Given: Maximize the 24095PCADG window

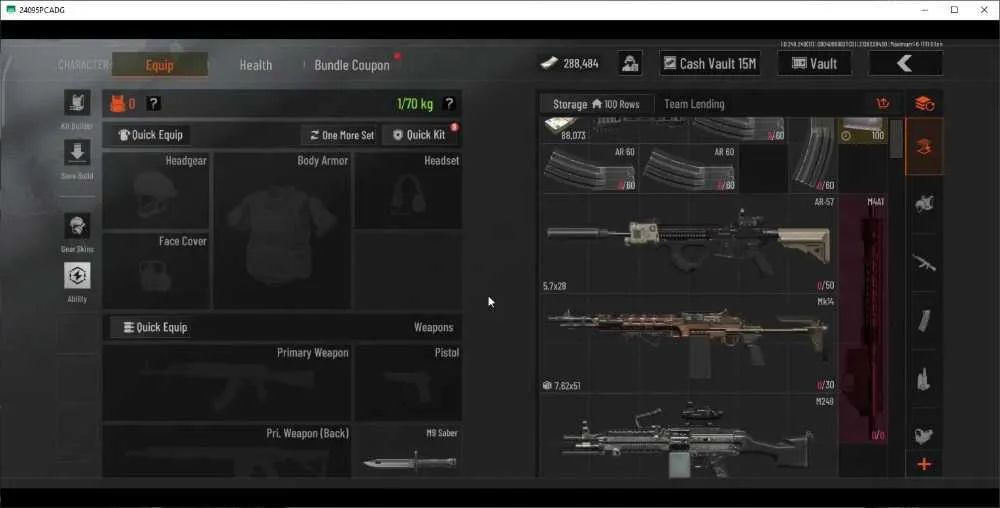Looking at the screenshot, I should (955, 10).
